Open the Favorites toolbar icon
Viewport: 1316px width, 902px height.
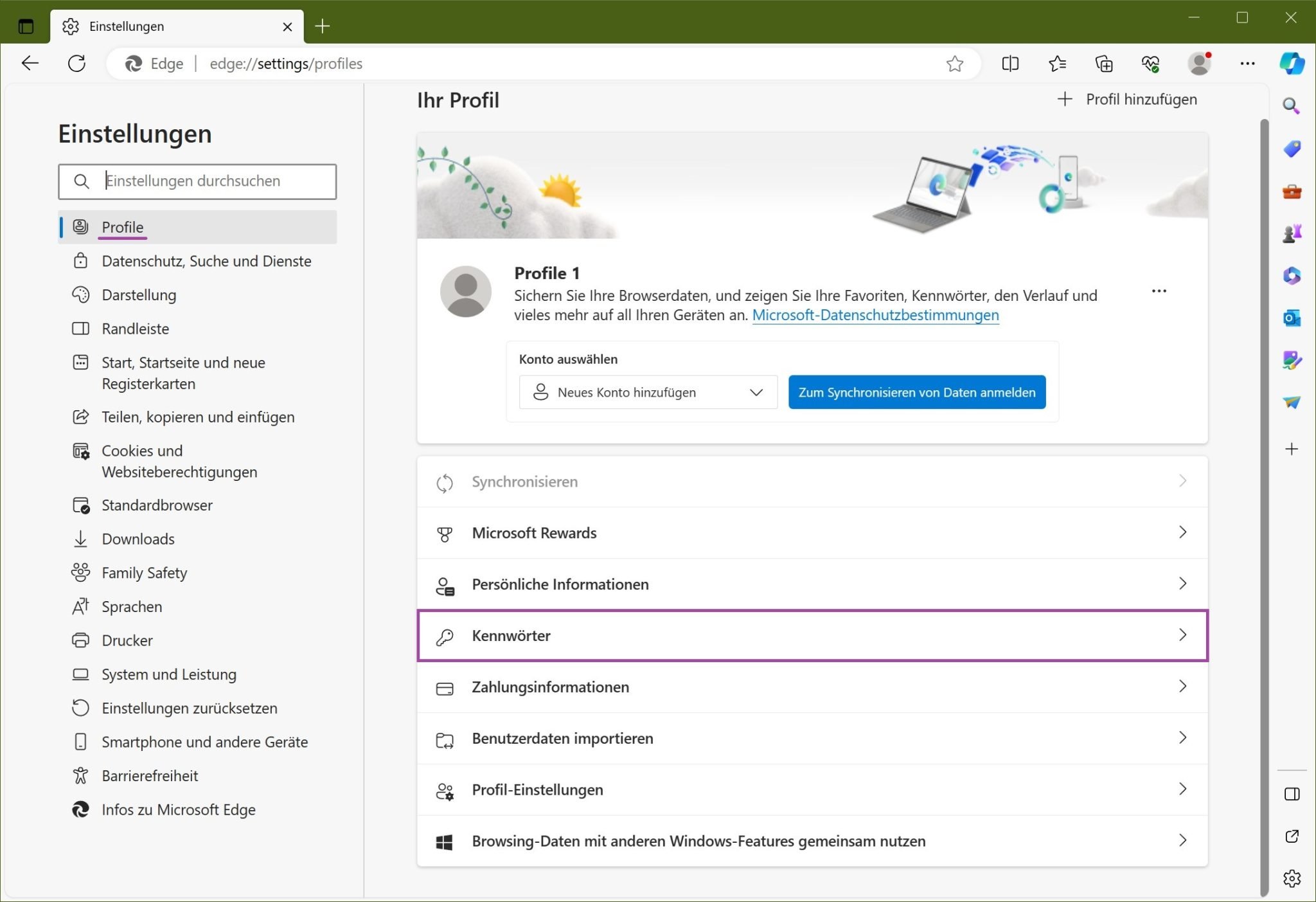tap(1057, 64)
